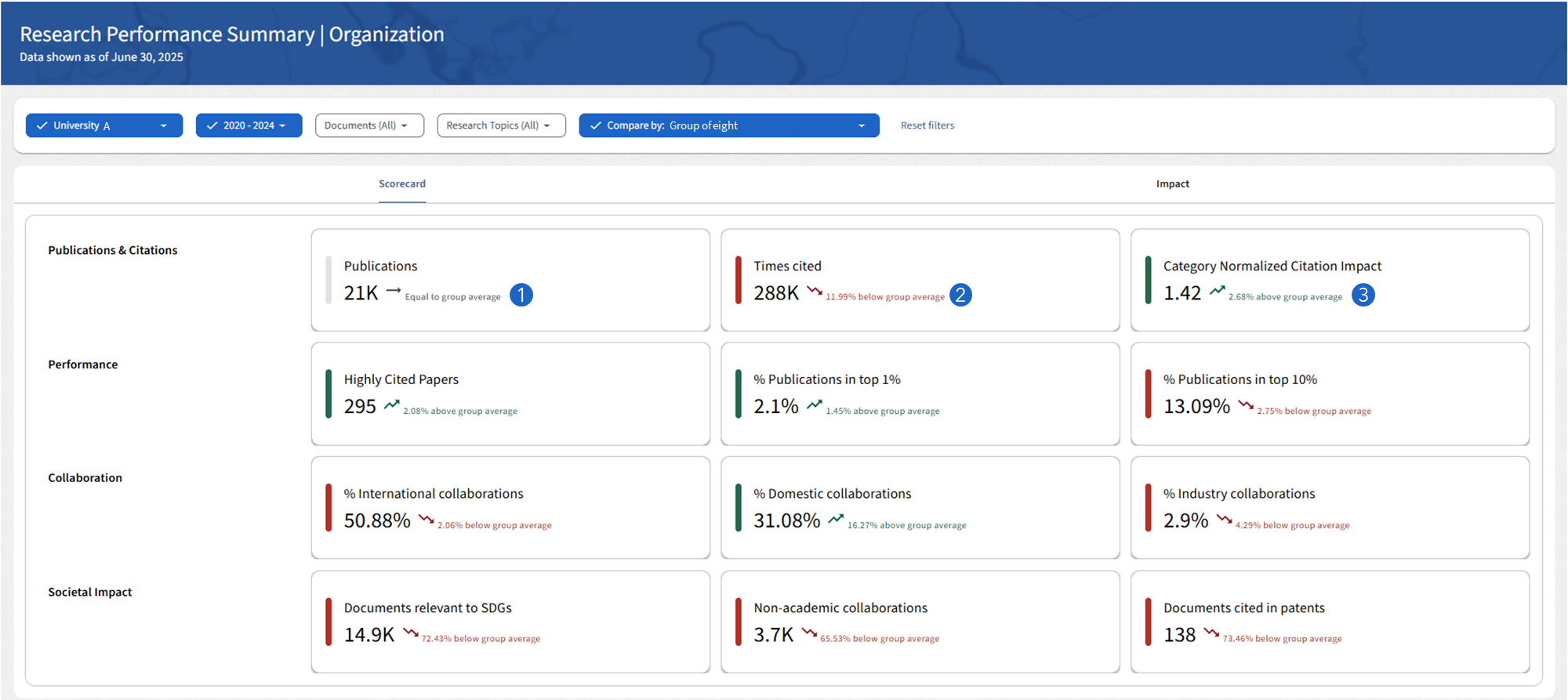Open the Documents (All) dropdown

369,125
